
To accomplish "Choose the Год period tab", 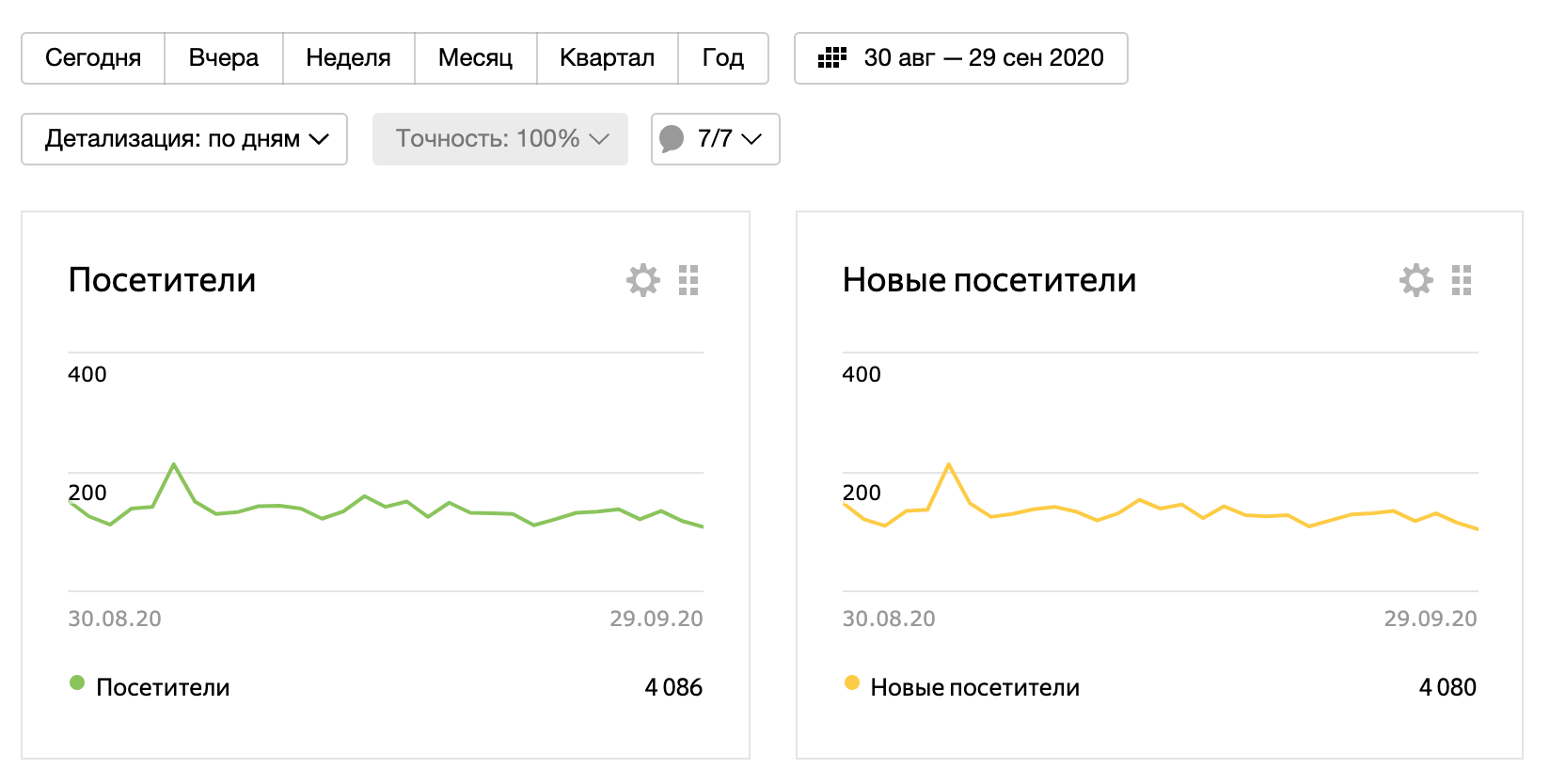I will click(722, 58).
